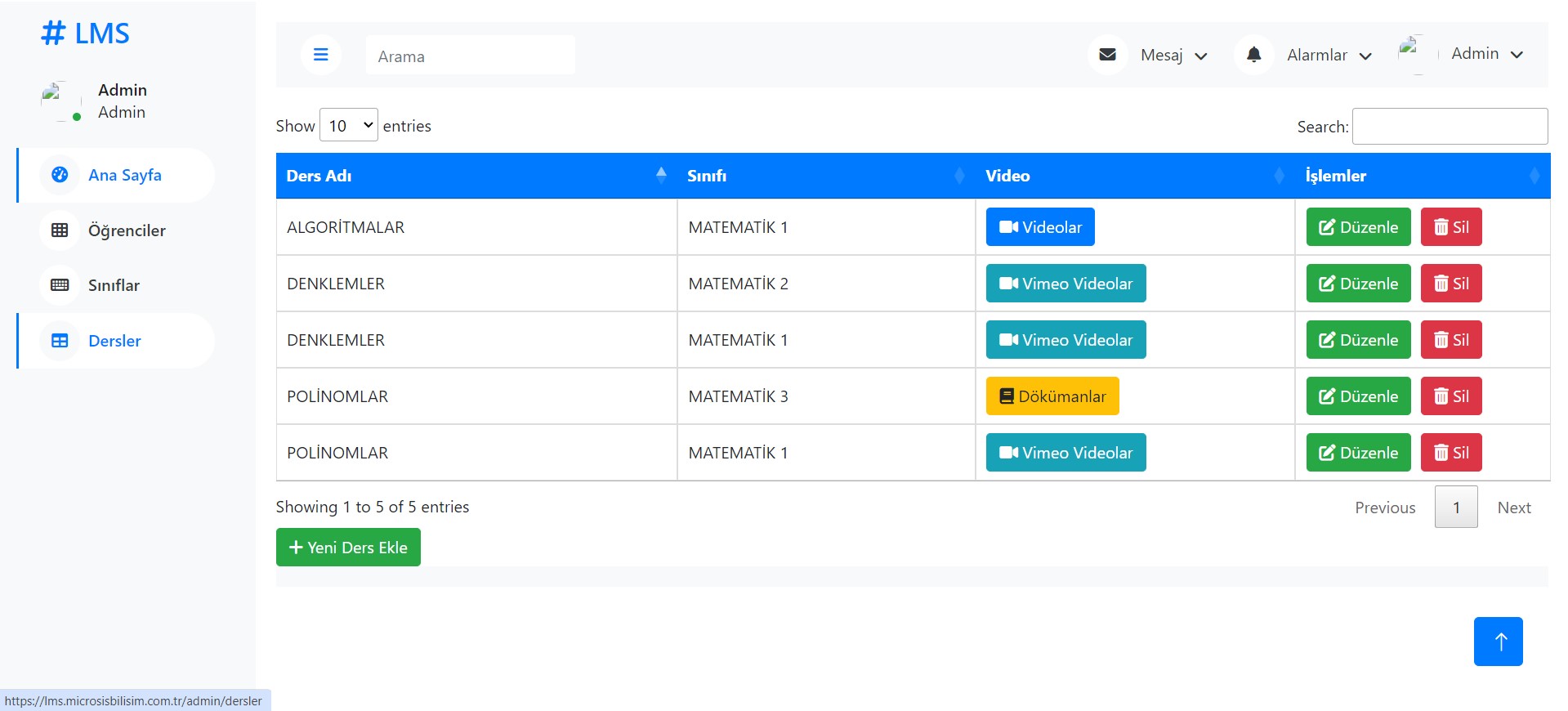Open the entries-per-page select box
The height and width of the screenshot is (711, 1568).
(x=349, y=125)
